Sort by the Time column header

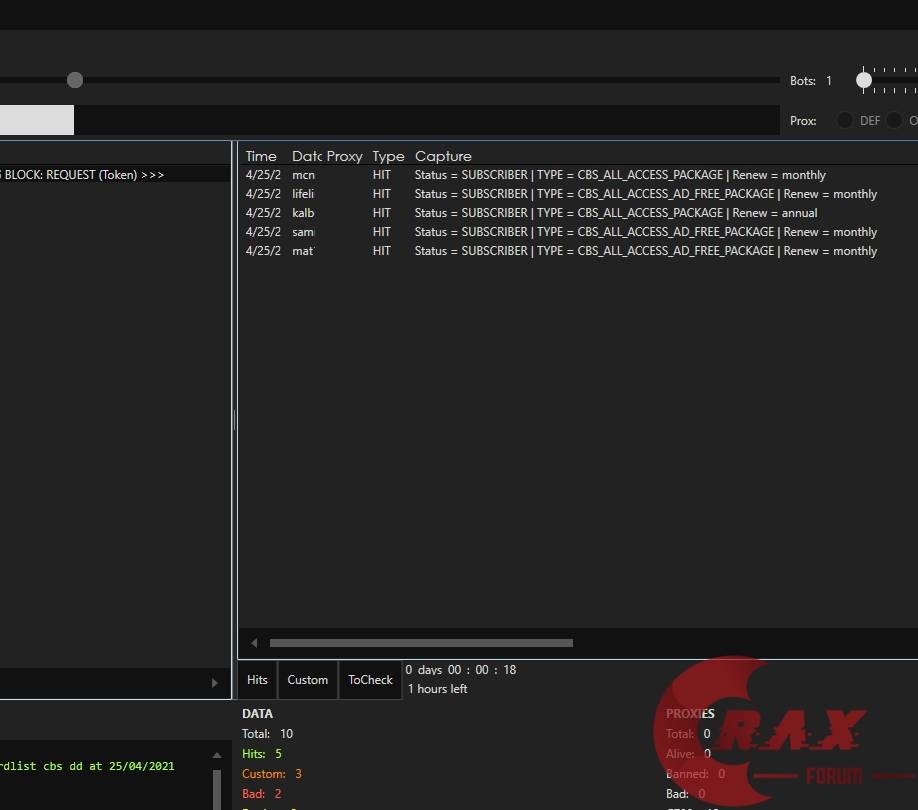[261, 156]
